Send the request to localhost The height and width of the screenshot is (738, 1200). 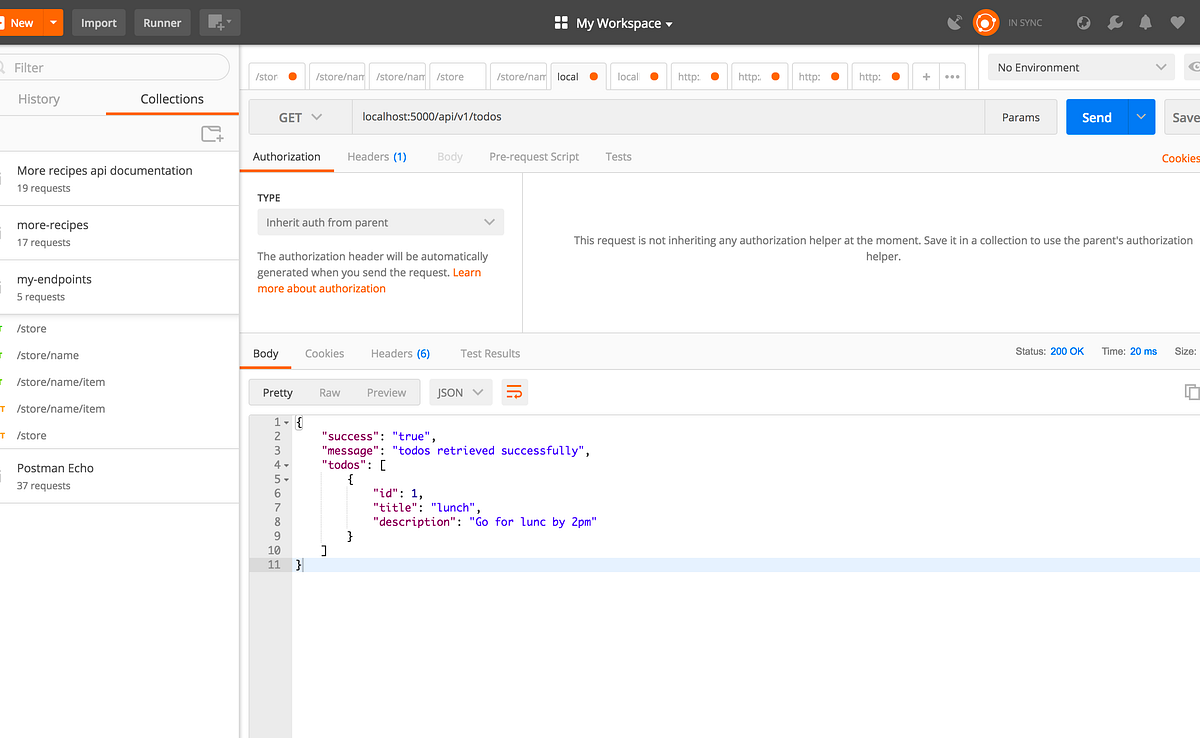(1096, 116)
